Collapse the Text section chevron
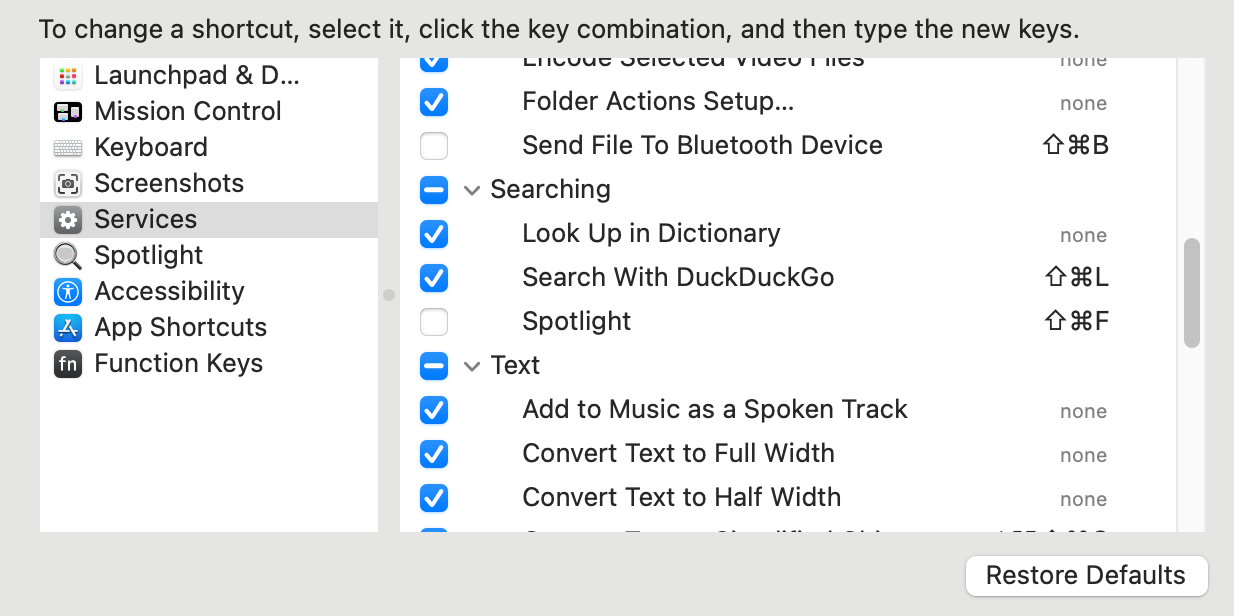The height and width of the screenshot is (616, 1234). coord(472,366)
